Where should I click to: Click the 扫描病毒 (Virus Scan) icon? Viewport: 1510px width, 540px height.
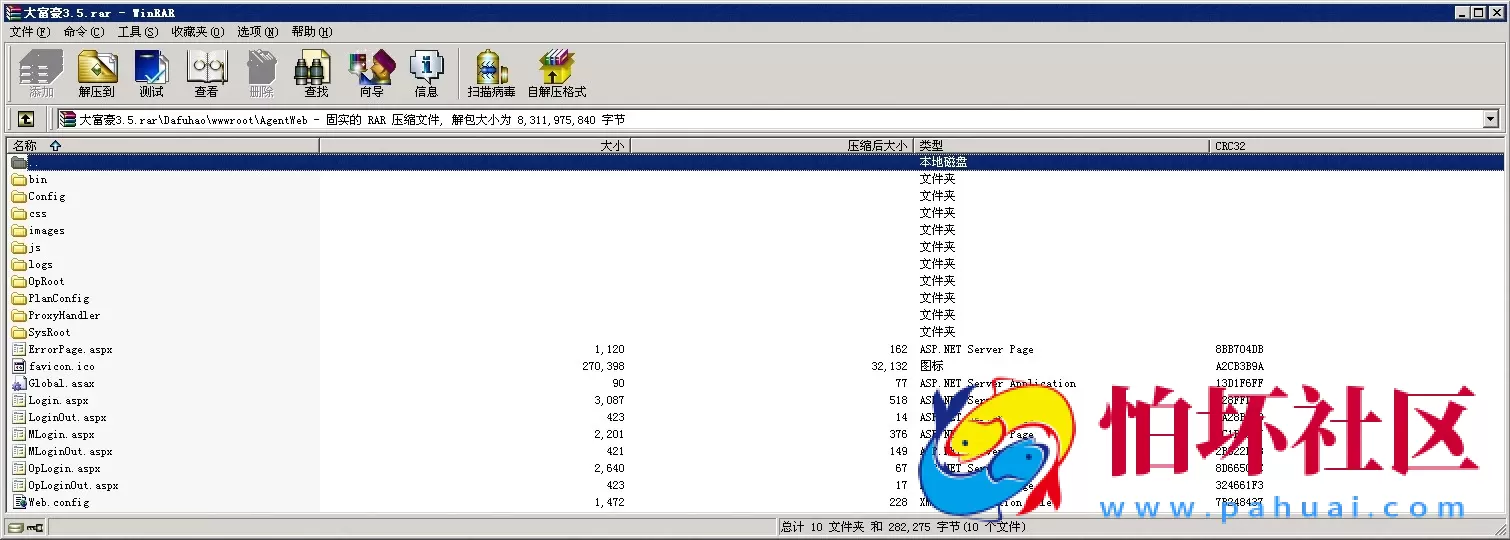pyautogui.click(x=491, y=73)
